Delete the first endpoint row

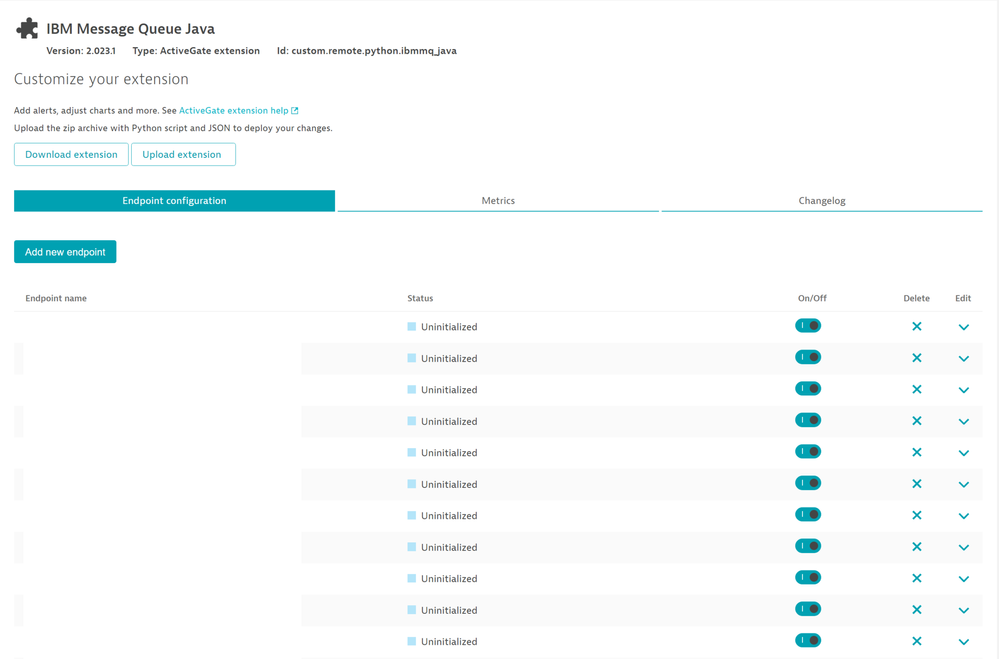(916, 327)
